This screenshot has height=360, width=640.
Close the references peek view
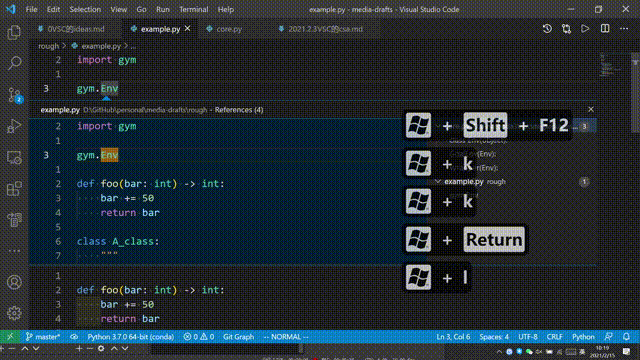tap(591, 109)
